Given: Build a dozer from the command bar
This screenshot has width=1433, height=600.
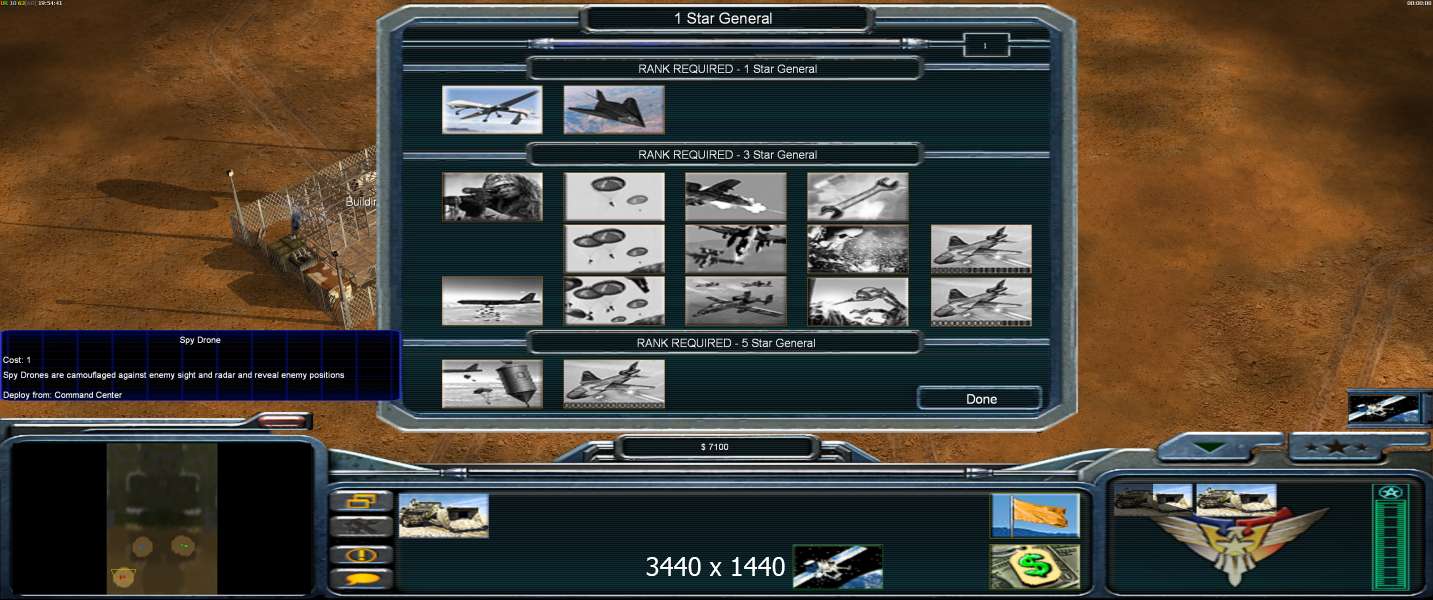Looking at the screenshot, I should point(444,516).
